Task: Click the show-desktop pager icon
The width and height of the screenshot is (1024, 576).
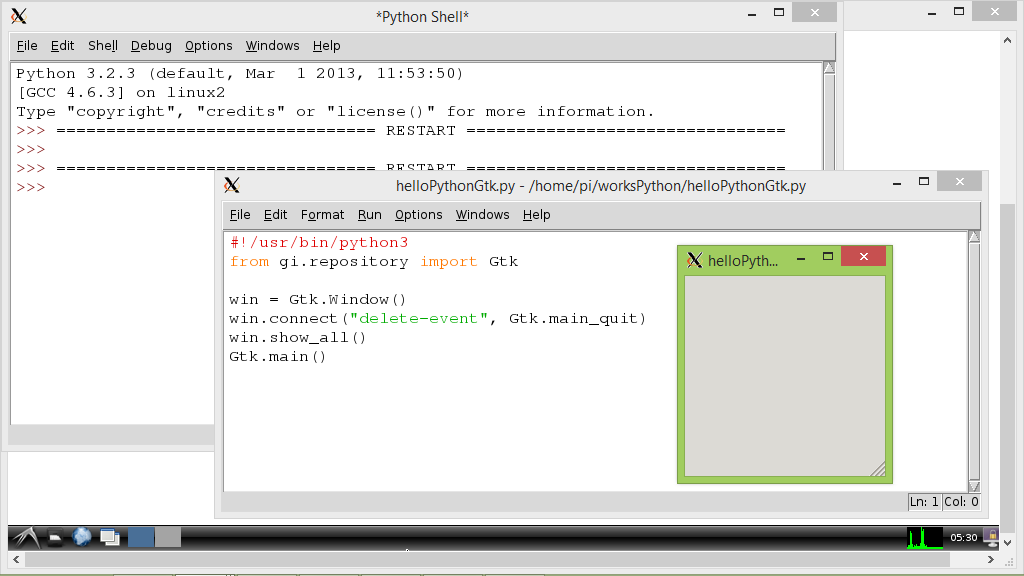Action: click(x=109, y=537)
